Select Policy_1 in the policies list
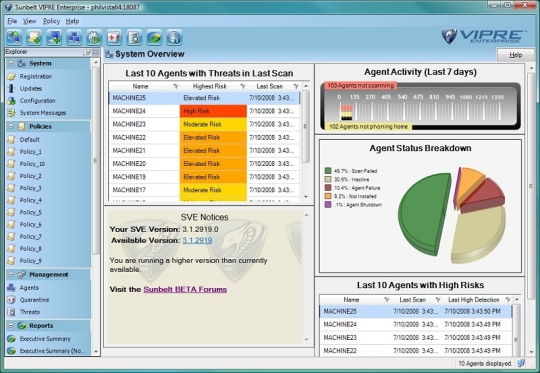The width and height of the screenshot is (540, 373). [30, 152]
